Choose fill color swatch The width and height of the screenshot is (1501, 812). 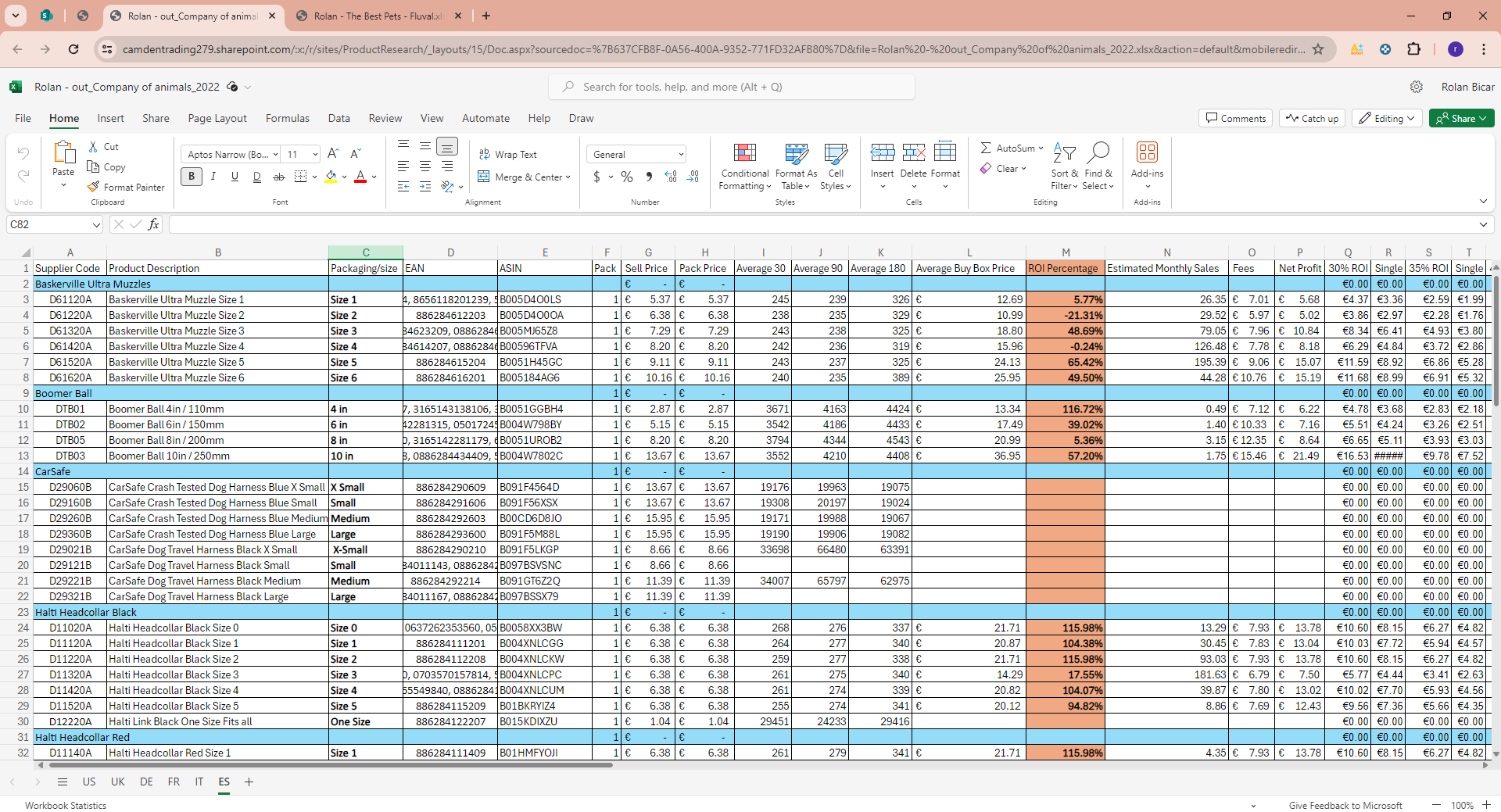(x=331, y=177)
